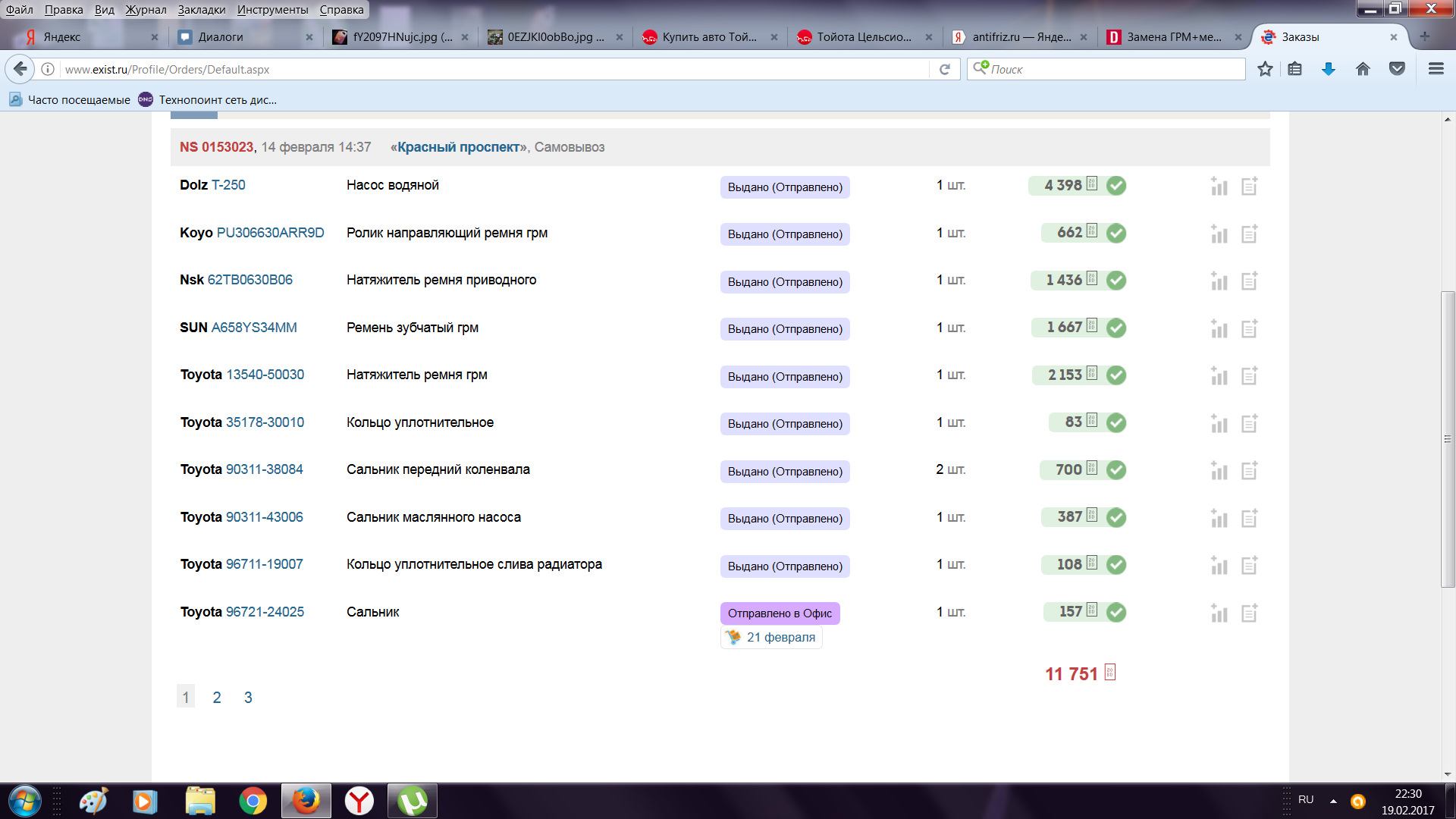Click statistics bar-chart icon in Dolz T-250 row
Viewport: 1456px width, 819px height.
tap(1219, 187)
